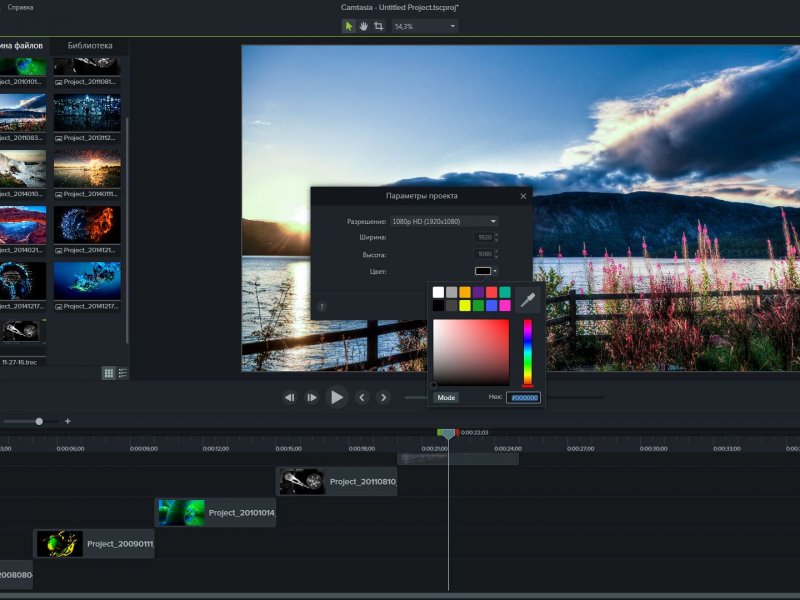
Task: Switch media bin to thumbnail grid view
Action: [x=109, y=373]
